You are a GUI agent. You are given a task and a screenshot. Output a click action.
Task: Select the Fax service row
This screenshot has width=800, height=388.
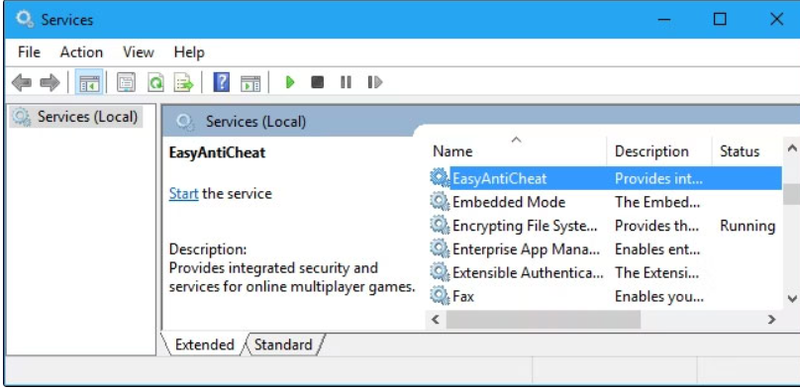pyautogui.click(x=605, y=296)
